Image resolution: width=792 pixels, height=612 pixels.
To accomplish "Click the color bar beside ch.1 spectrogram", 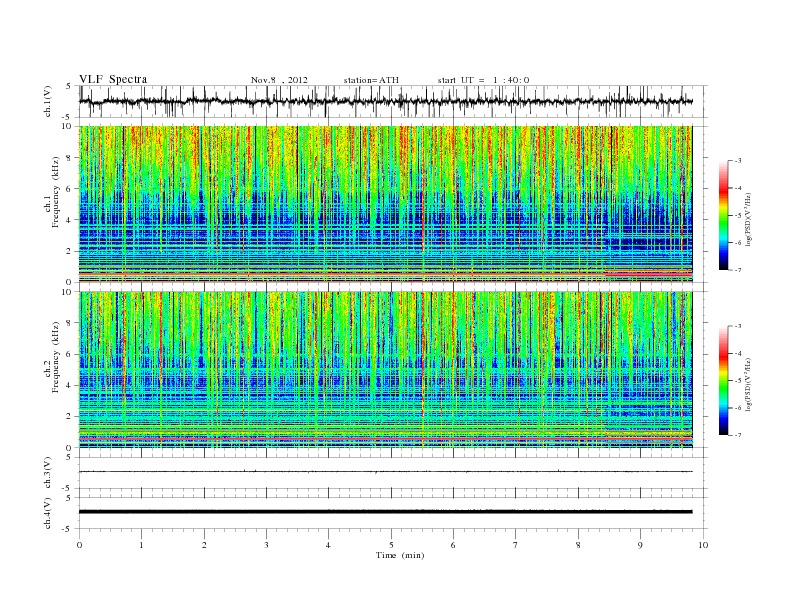I will pos(723,215).
